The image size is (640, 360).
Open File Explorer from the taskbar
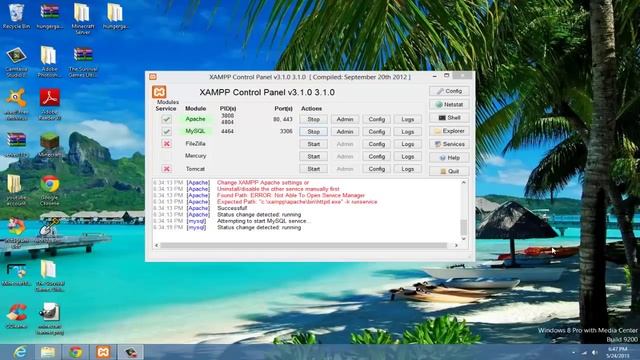[x=48, y=352]
